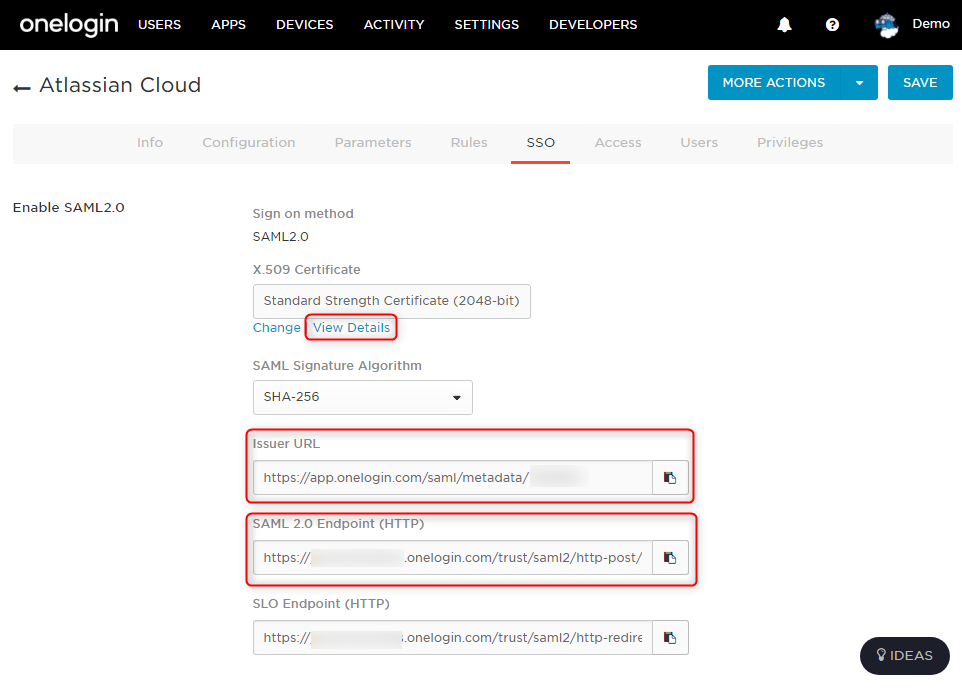Open the DEVICES menu
Screen dimensions: 962x690
coord(304,25)
